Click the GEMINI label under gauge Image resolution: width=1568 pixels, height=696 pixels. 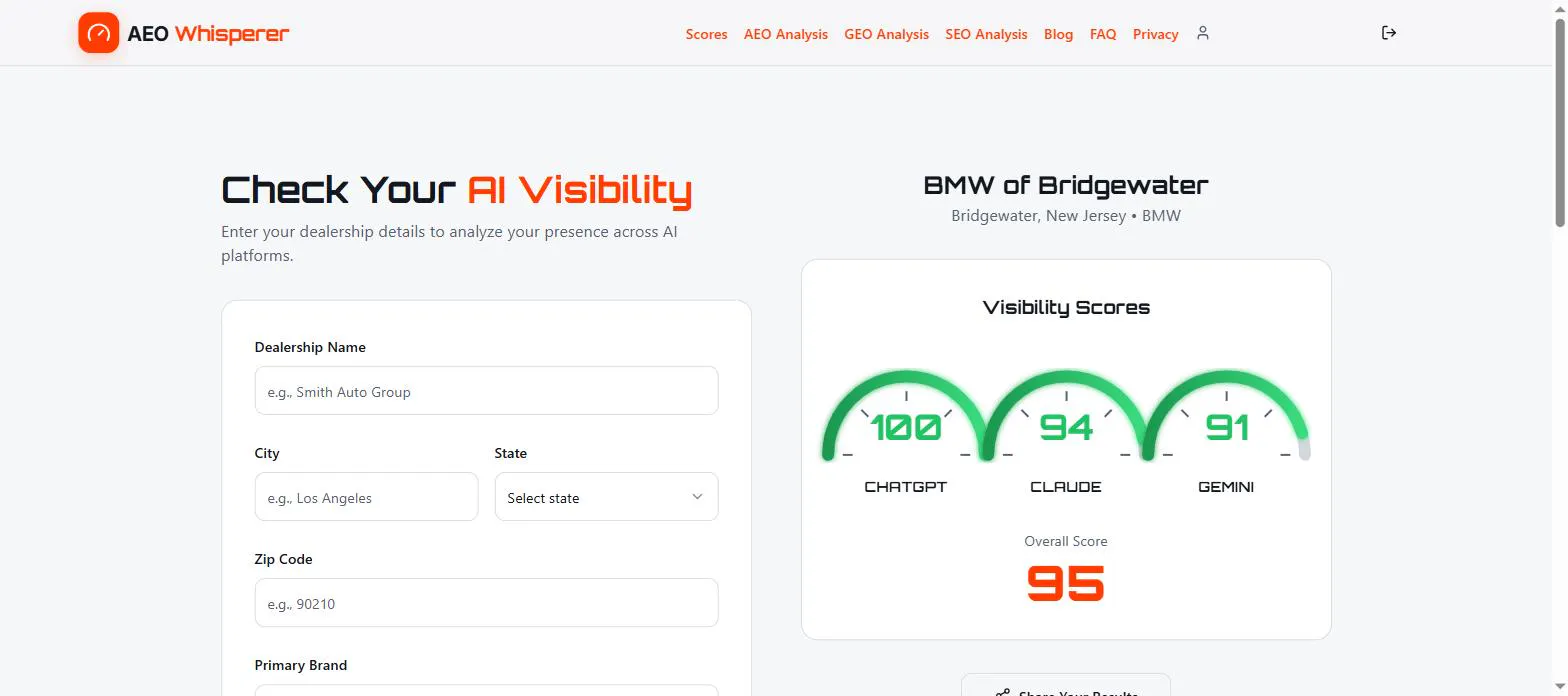1226,487
